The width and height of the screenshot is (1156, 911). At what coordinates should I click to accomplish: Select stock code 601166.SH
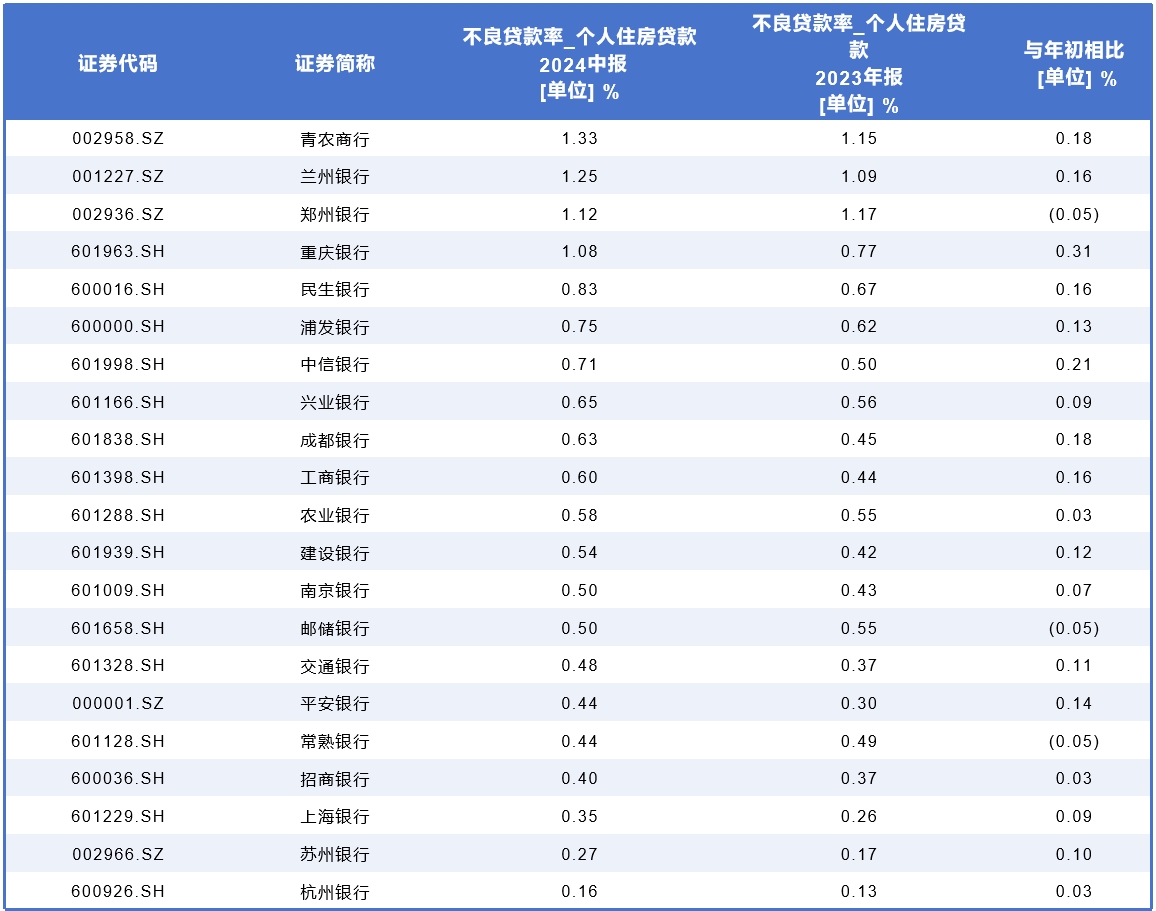[x=118, y=402]
